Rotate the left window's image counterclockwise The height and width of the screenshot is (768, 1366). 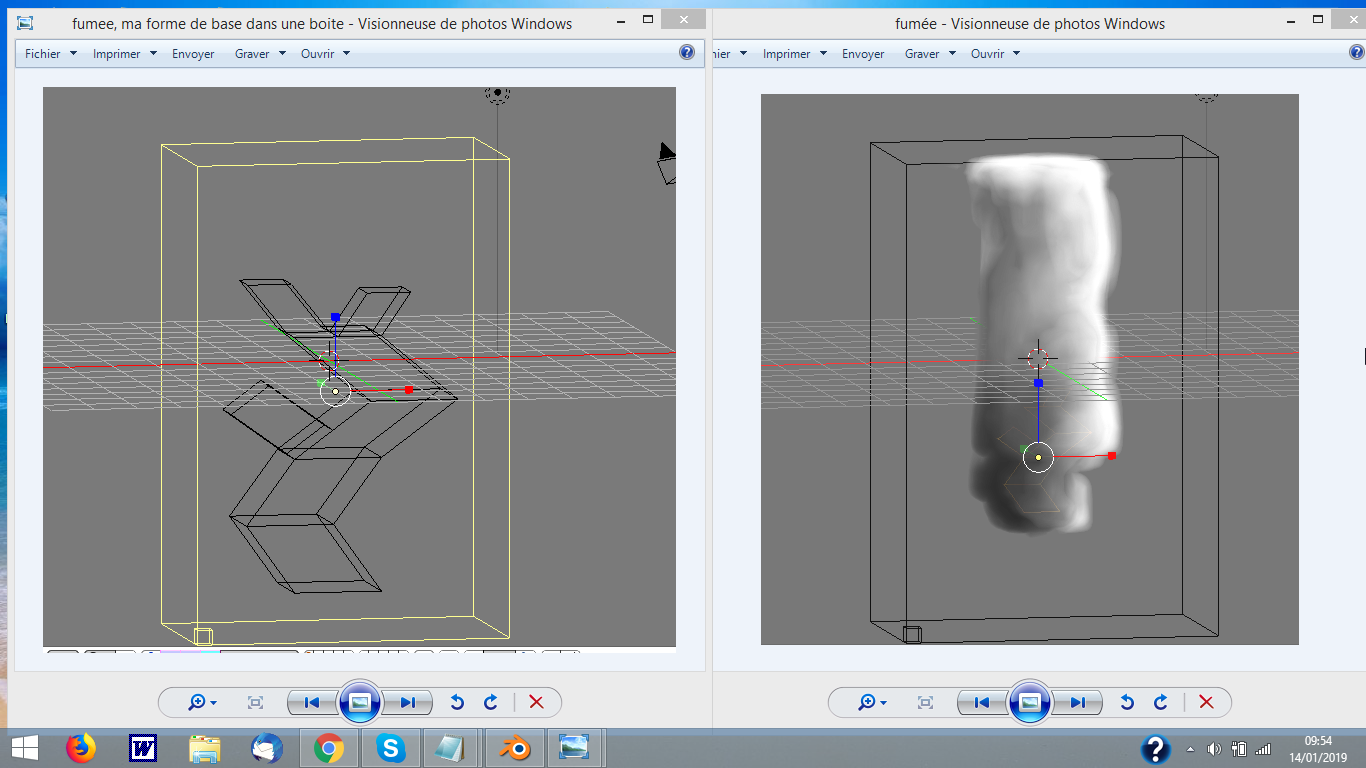(x=457, y=702)
